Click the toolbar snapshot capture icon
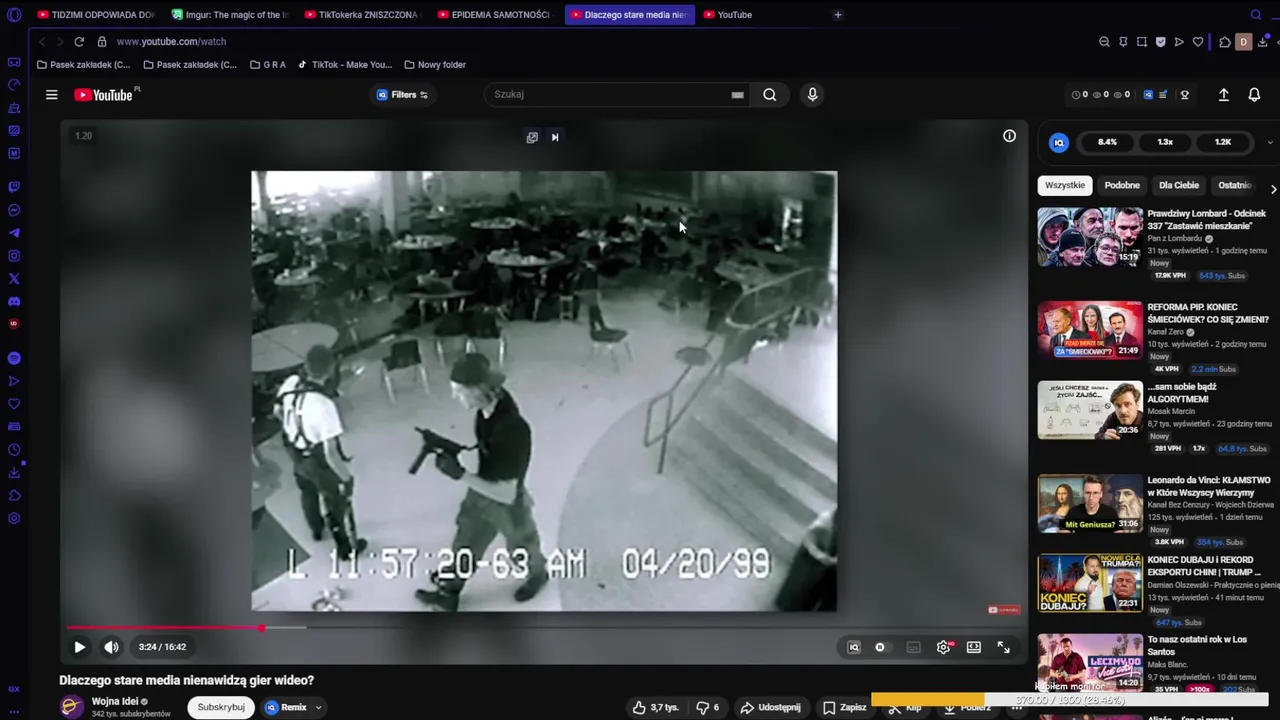This screenshot has width=1280, height=720. (x=1141, y=42)
